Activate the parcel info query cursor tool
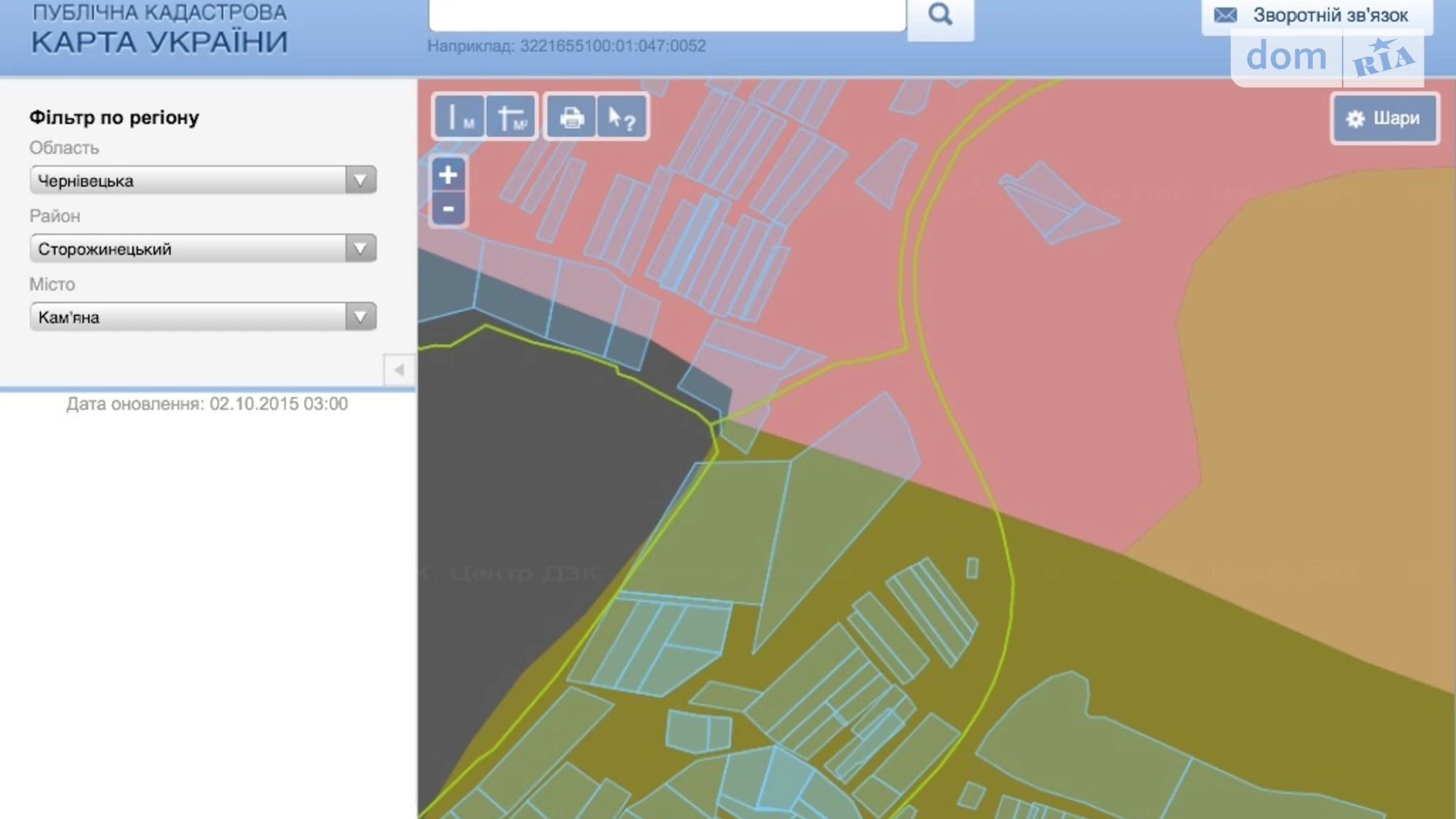Image resolution: width=1456 pixels, height=819 pixels. (x=622, y=117)
